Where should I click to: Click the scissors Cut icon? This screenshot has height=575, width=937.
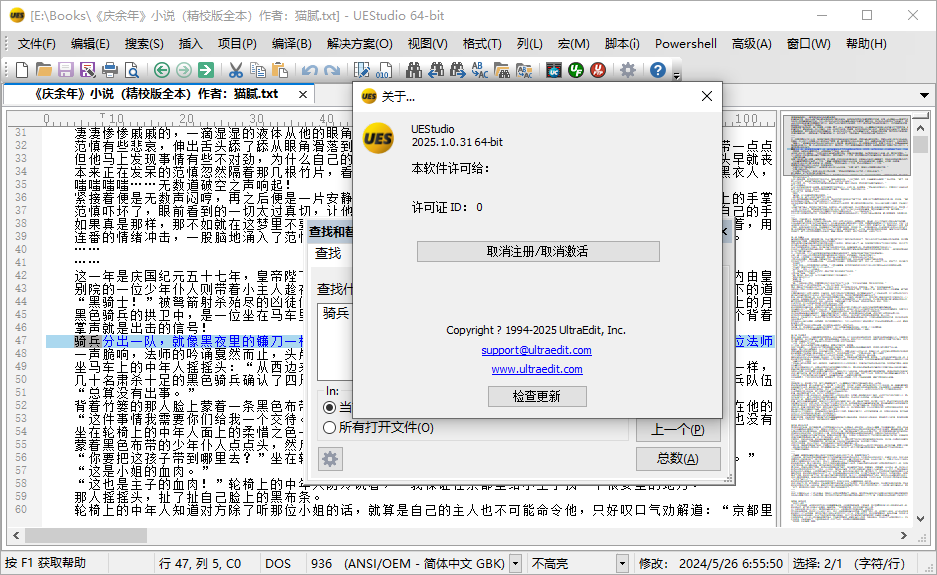click(x=236, y=70)
